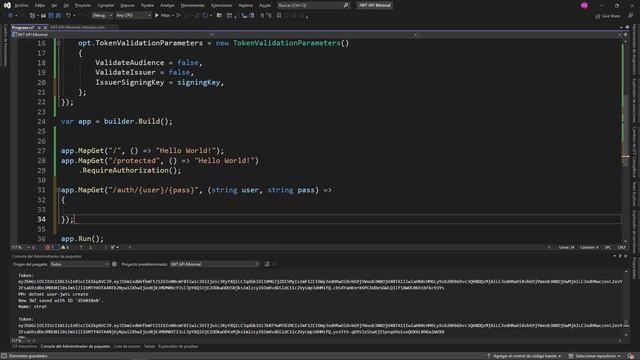Click on app.Run(); code line
Screen dimensions: 640x360
coord(82,239)
